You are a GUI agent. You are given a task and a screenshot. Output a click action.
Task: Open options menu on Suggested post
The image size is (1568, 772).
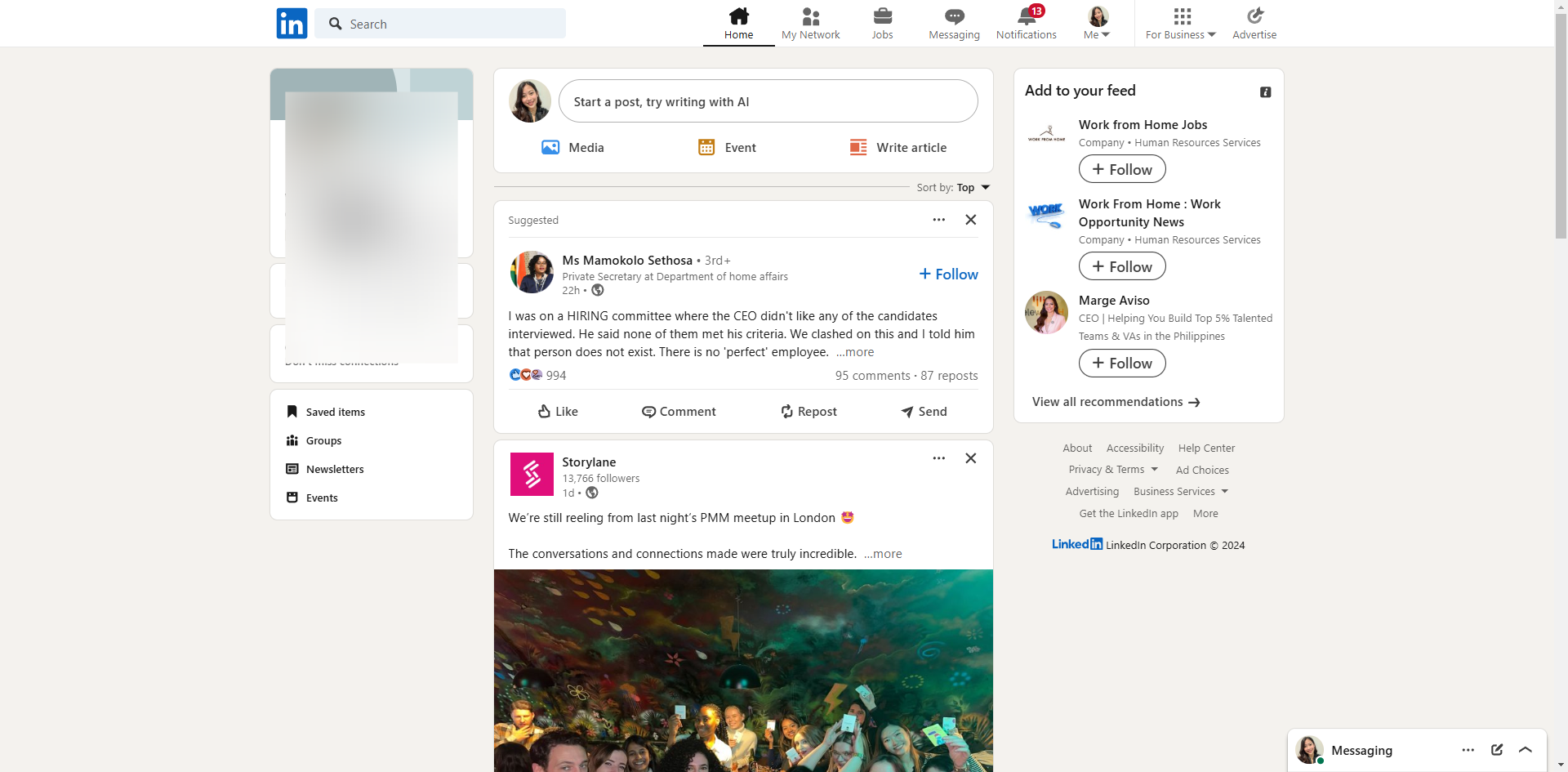939,220
